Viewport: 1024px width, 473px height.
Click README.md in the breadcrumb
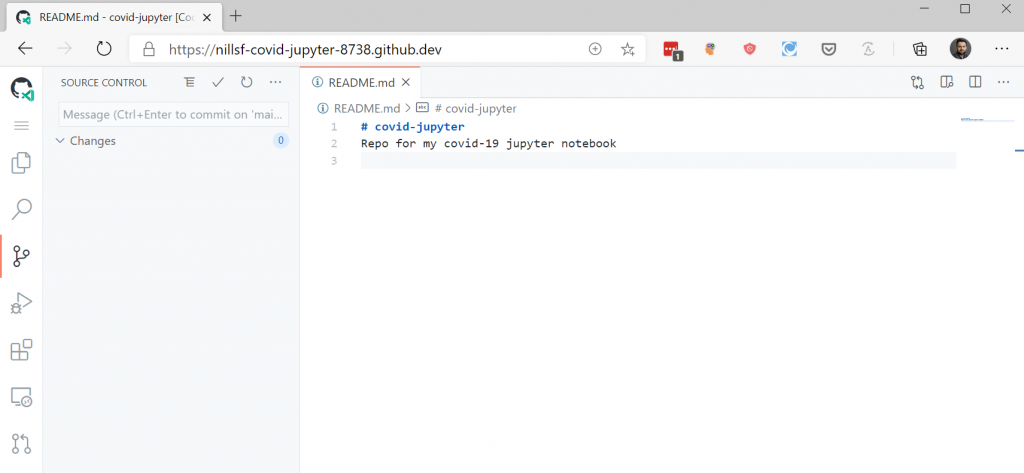[366, 108]
